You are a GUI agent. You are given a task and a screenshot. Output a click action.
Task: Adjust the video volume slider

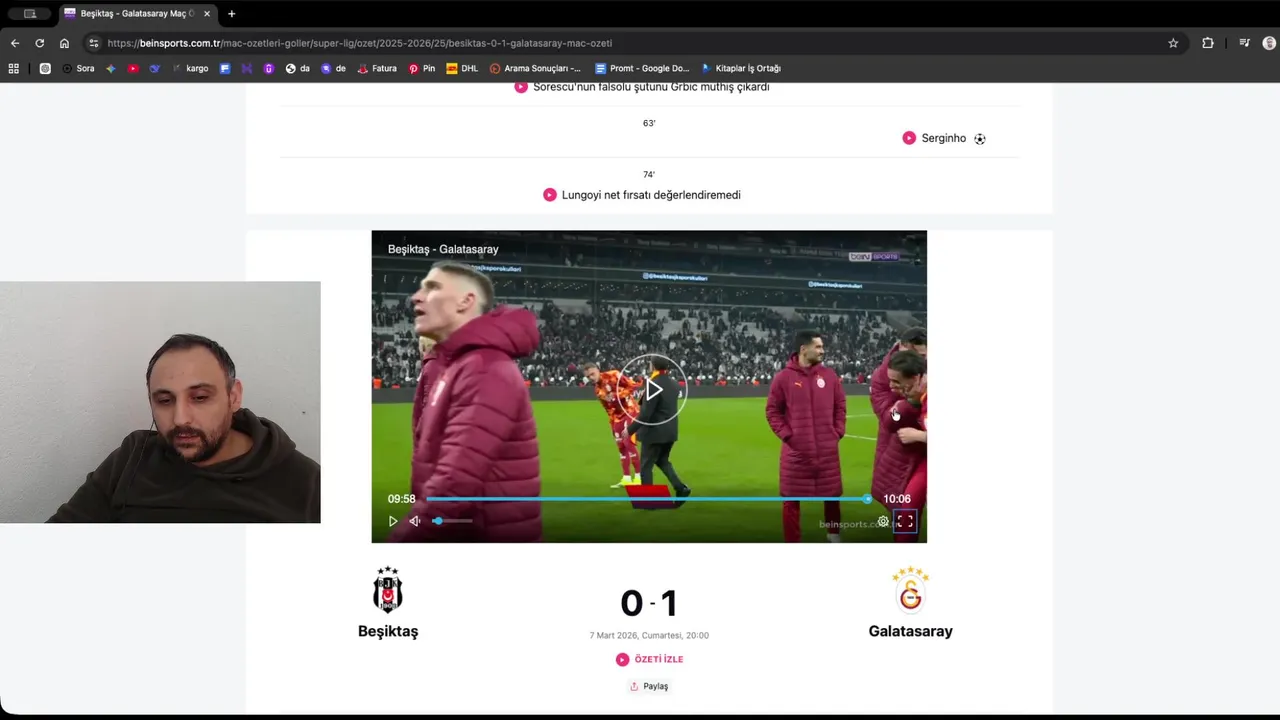coord(452,521)
